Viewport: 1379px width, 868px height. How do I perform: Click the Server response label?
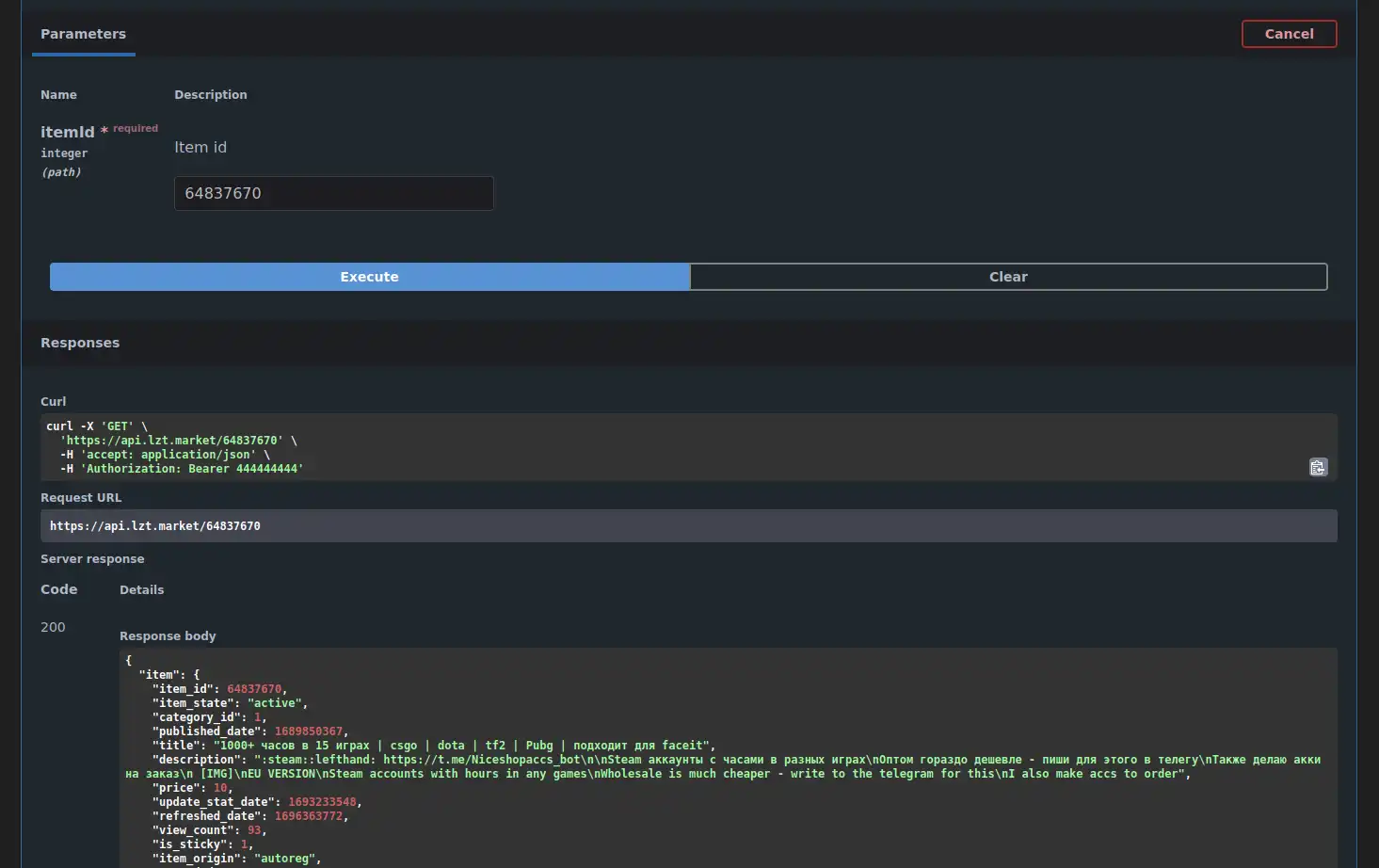click(x=92, y=559)
